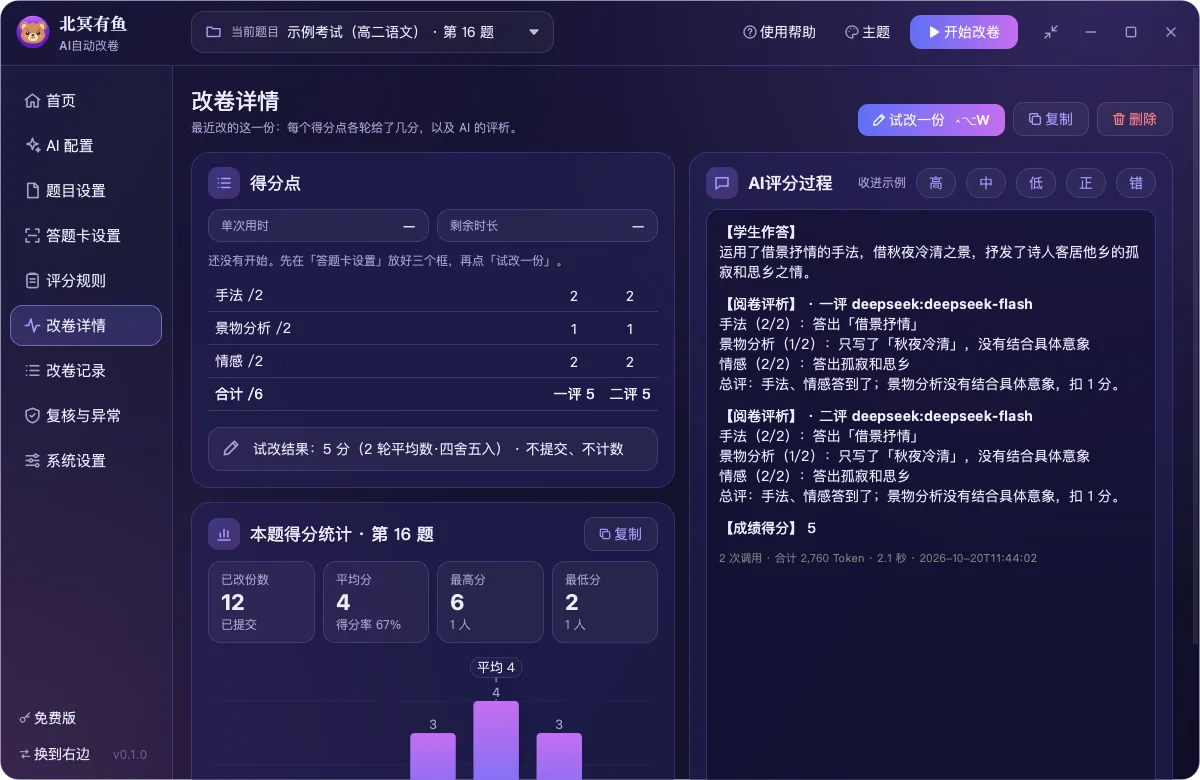Click the compact window arrows icon
This screenshot has height=780, width=1200.
(x=1051, y=32)
